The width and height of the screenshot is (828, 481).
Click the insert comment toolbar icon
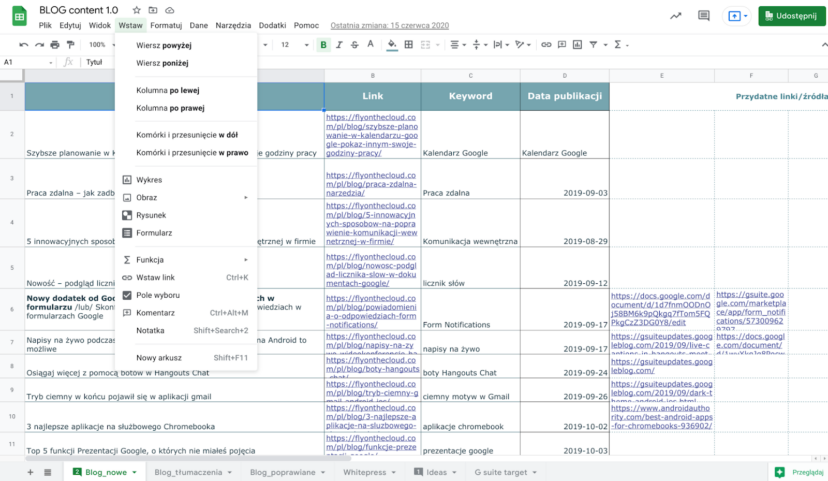point(562,45)
